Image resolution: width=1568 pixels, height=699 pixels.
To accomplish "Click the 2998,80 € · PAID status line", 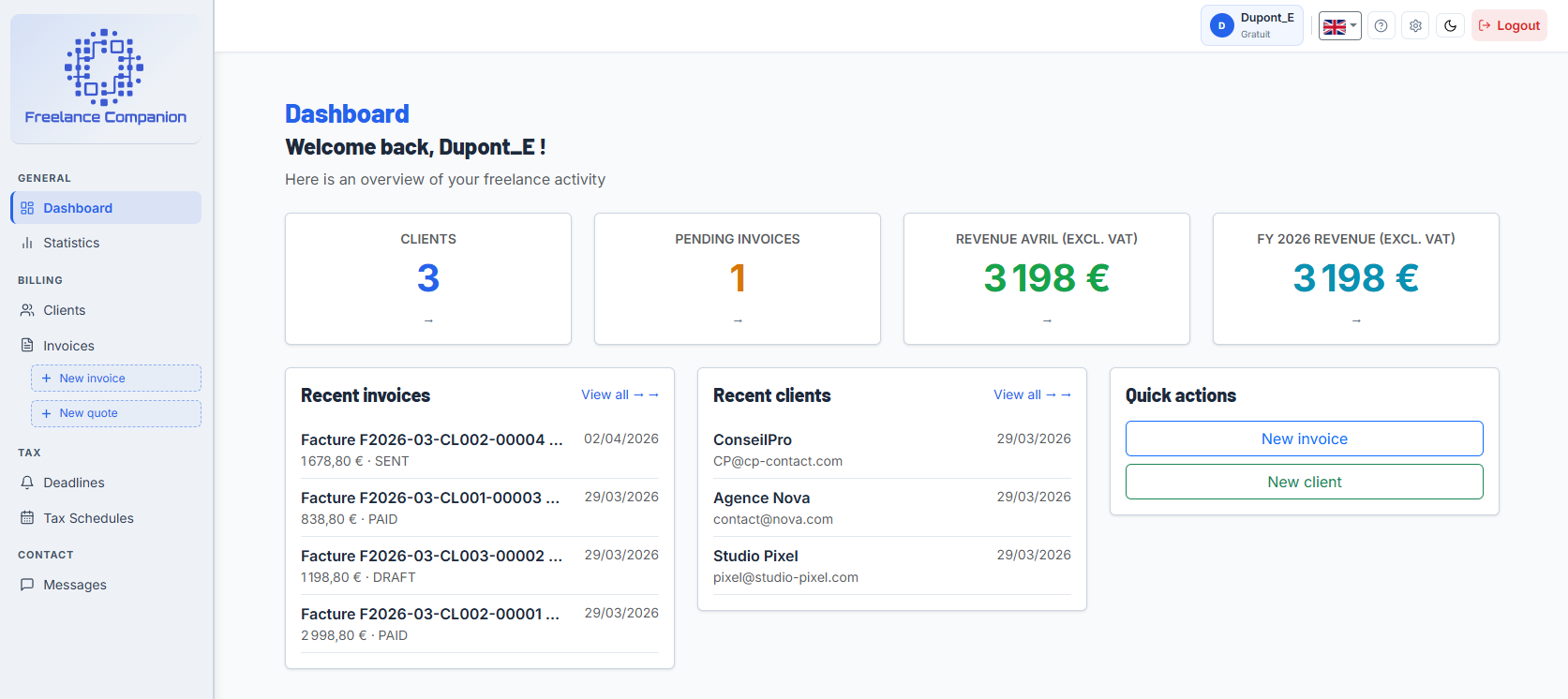I will [x=354, y=635].
